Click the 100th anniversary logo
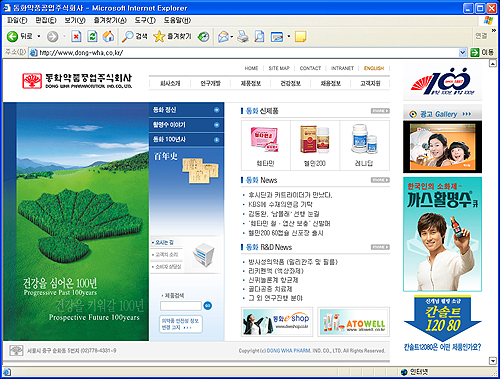 (x=442, y=81)
